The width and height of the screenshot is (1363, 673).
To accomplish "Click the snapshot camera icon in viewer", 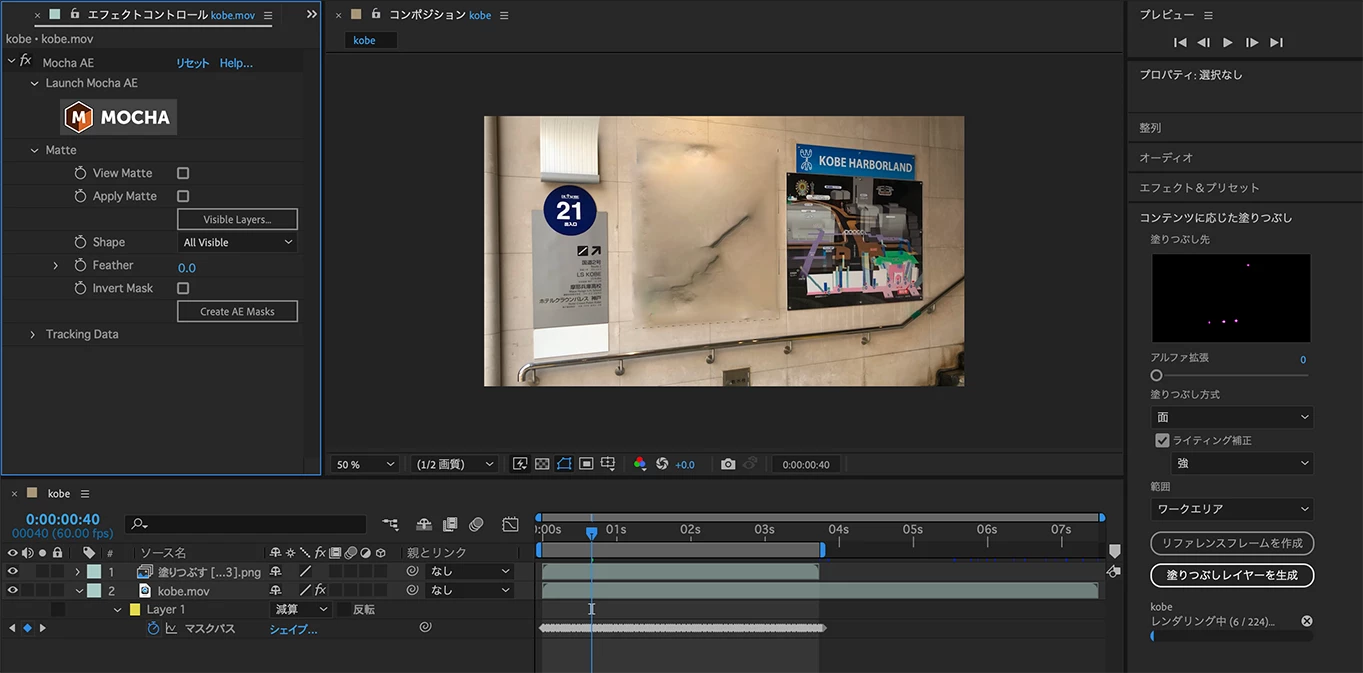I will coord(728,464).
